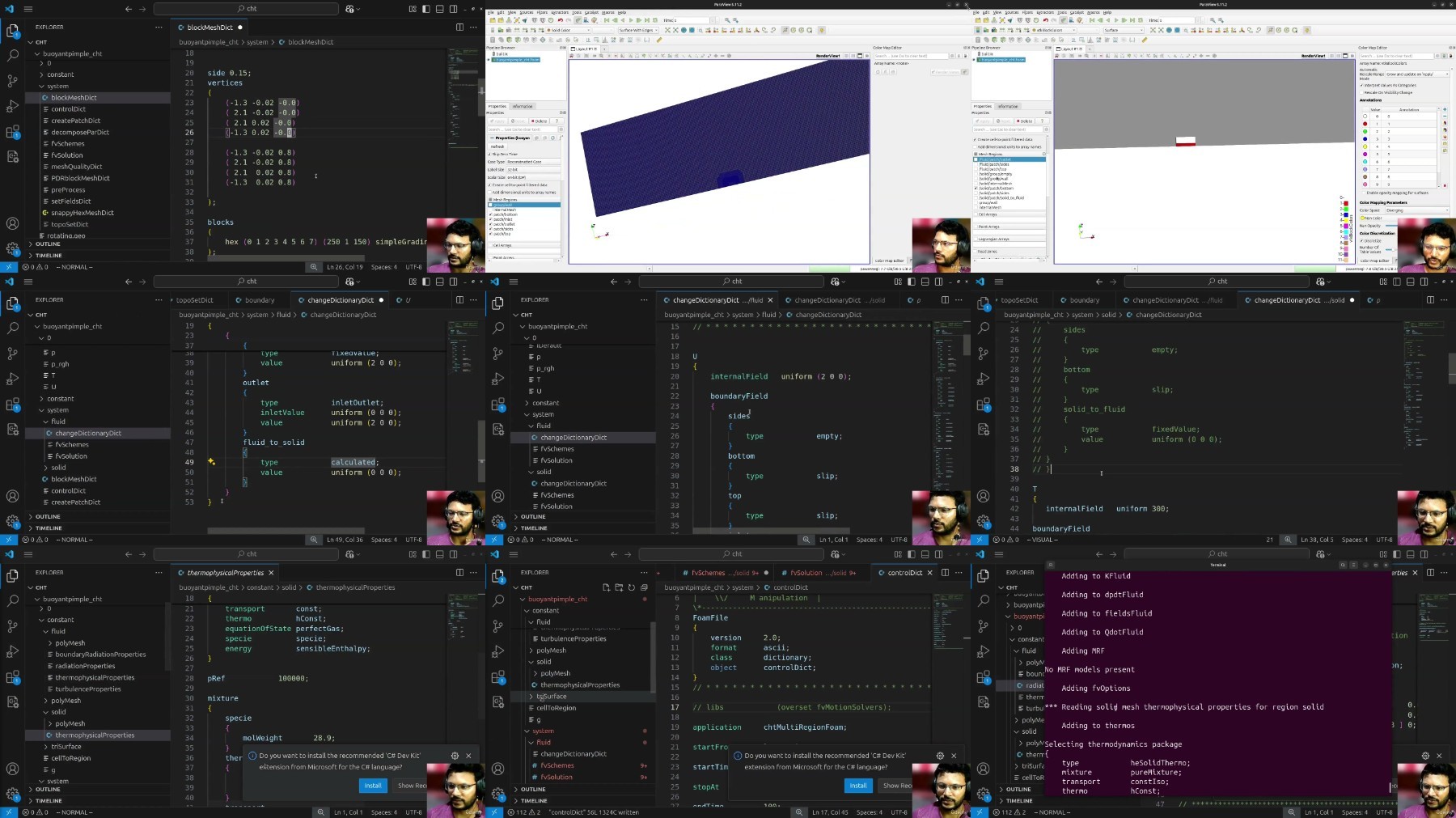Viewport: 1456px width, 818px height.
Task: Uncheck /solid/patch/bottom in vtkBlockColors ParaView window
Action: click(x=976, y=188)
